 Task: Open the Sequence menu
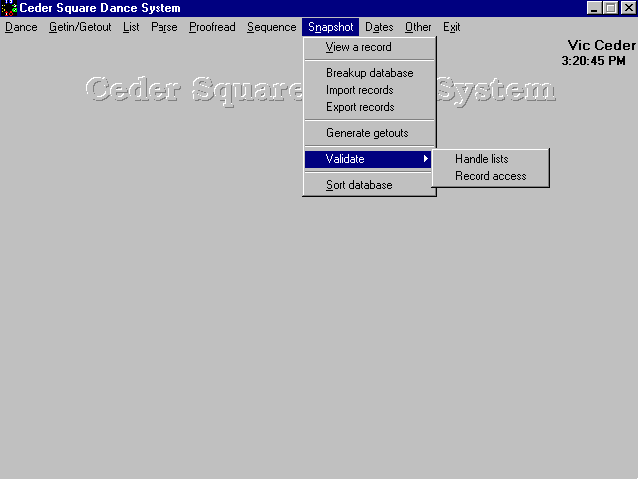click(x=271, y=27)
